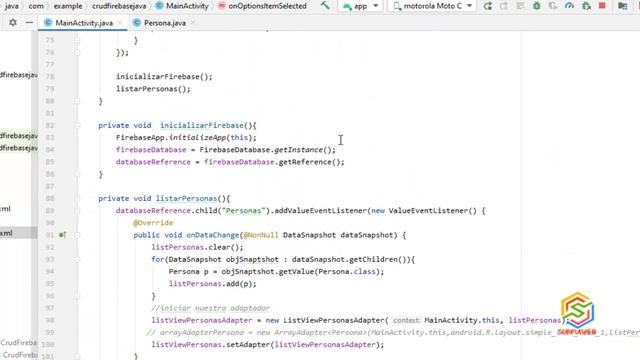Click the "Personas" string on line 89
The height and width of the screenshot is (360, 640).
[x=243, y=211]
